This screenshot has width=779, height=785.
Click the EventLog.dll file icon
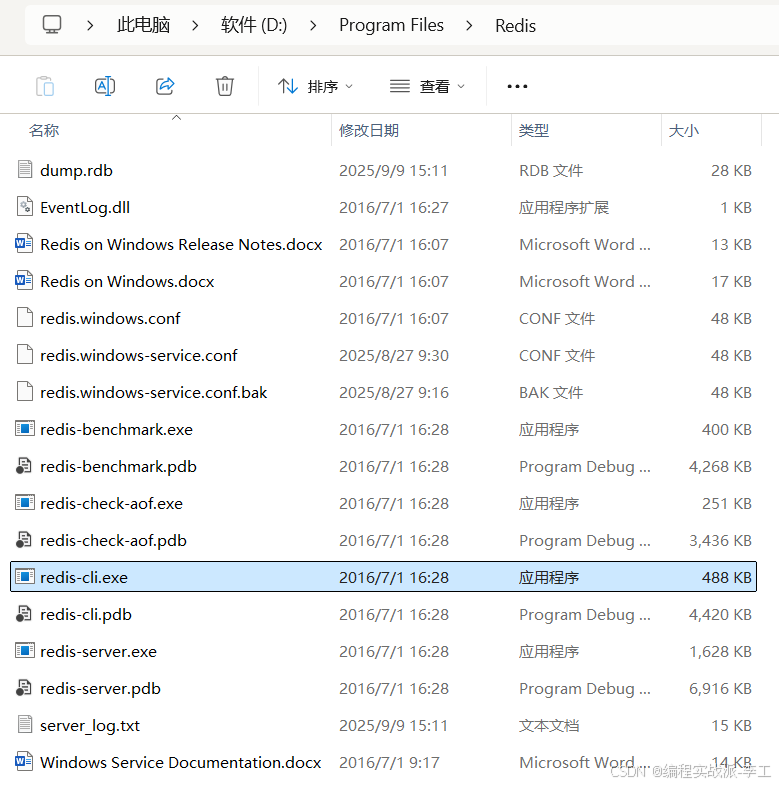coord(25,206)
